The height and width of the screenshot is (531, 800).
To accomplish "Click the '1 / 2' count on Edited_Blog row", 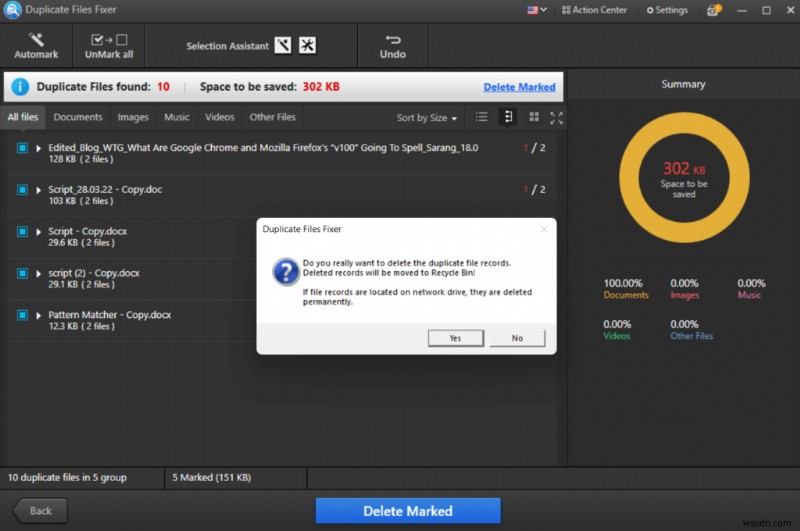I will click(534, 148).
